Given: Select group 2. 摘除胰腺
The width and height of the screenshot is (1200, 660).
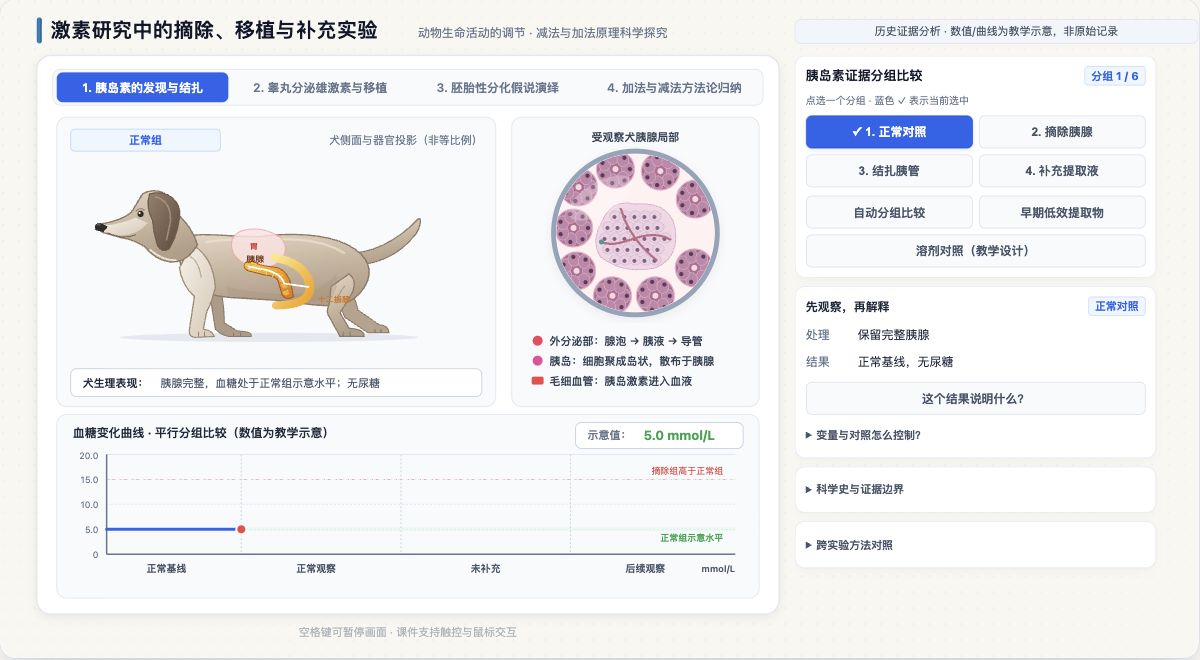Looking at the screenshot, I should click(1062, 132).
